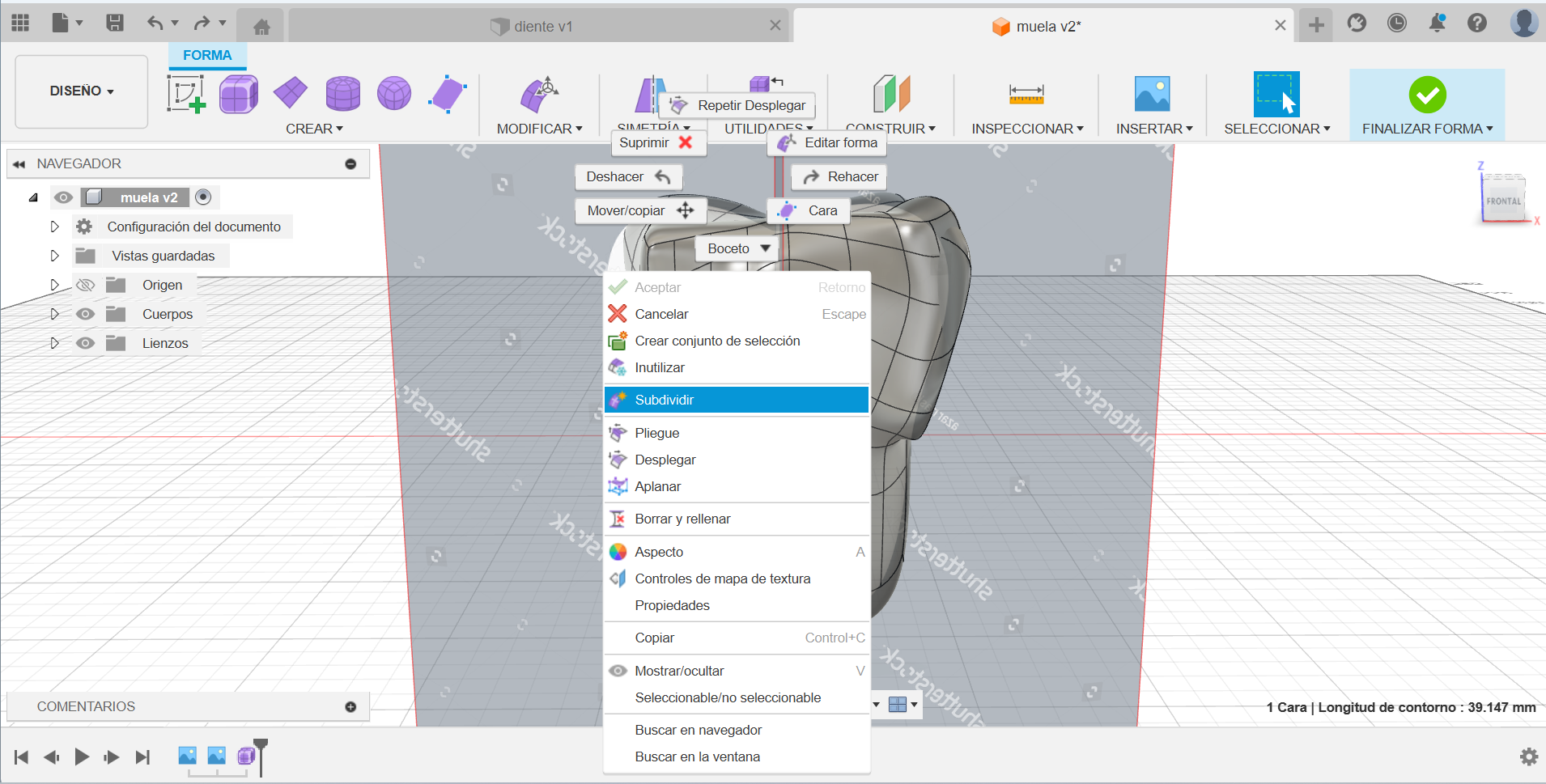Open the data panel grid icon
The height and width of the screenshot is (784, 1546).
20,23
